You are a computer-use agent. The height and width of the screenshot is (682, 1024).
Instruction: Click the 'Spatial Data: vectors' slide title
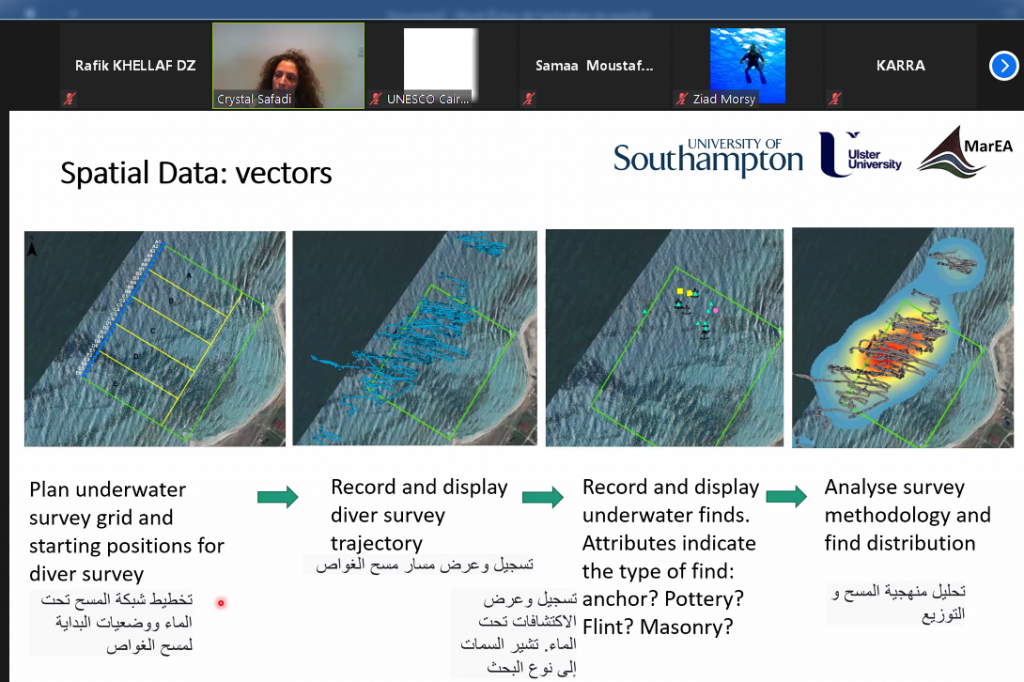point(196,173)
